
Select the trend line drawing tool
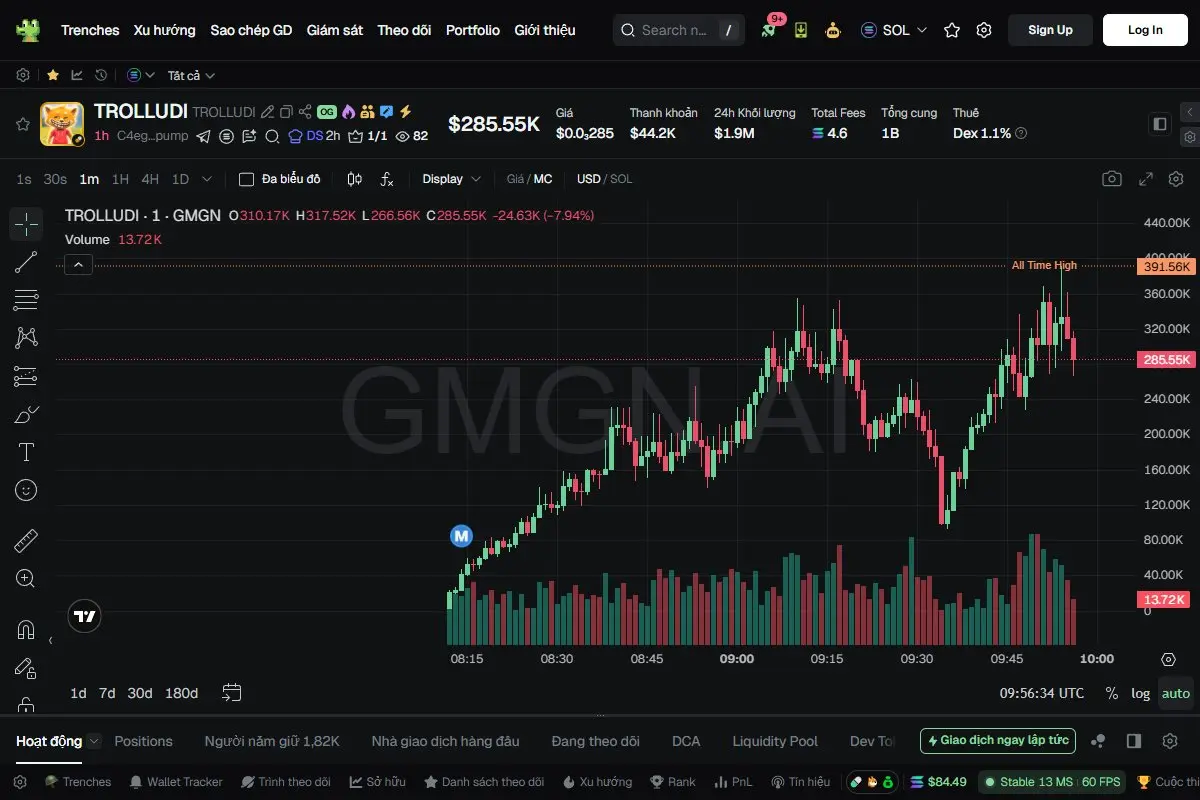tap(26, 262)
